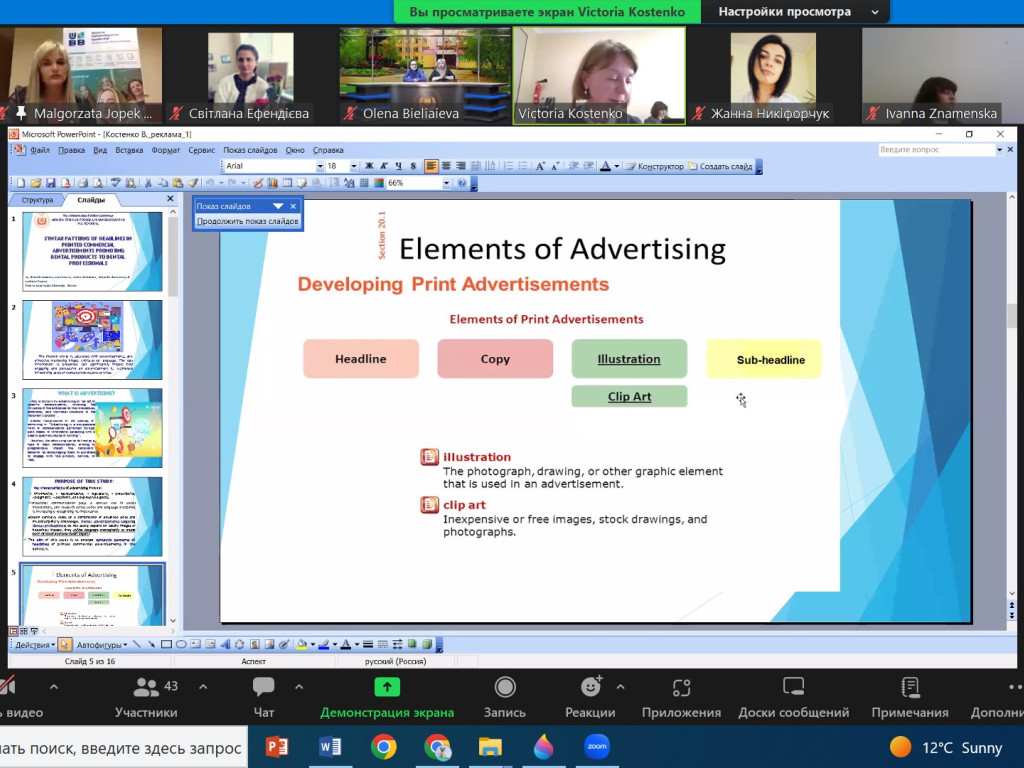
Task: Select the Clip Art box on the slide
Action: coord(629,396)
